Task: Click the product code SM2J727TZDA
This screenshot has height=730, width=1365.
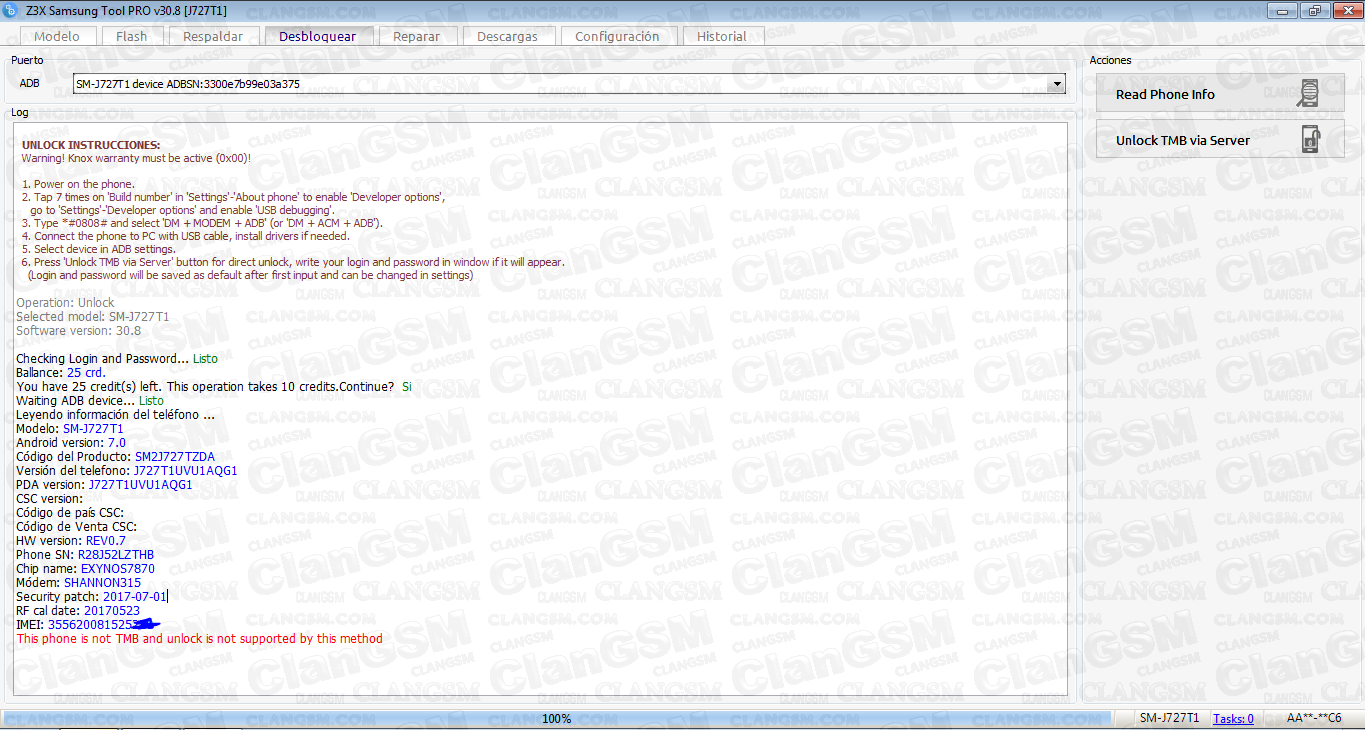Action: (x=175, y=456)
